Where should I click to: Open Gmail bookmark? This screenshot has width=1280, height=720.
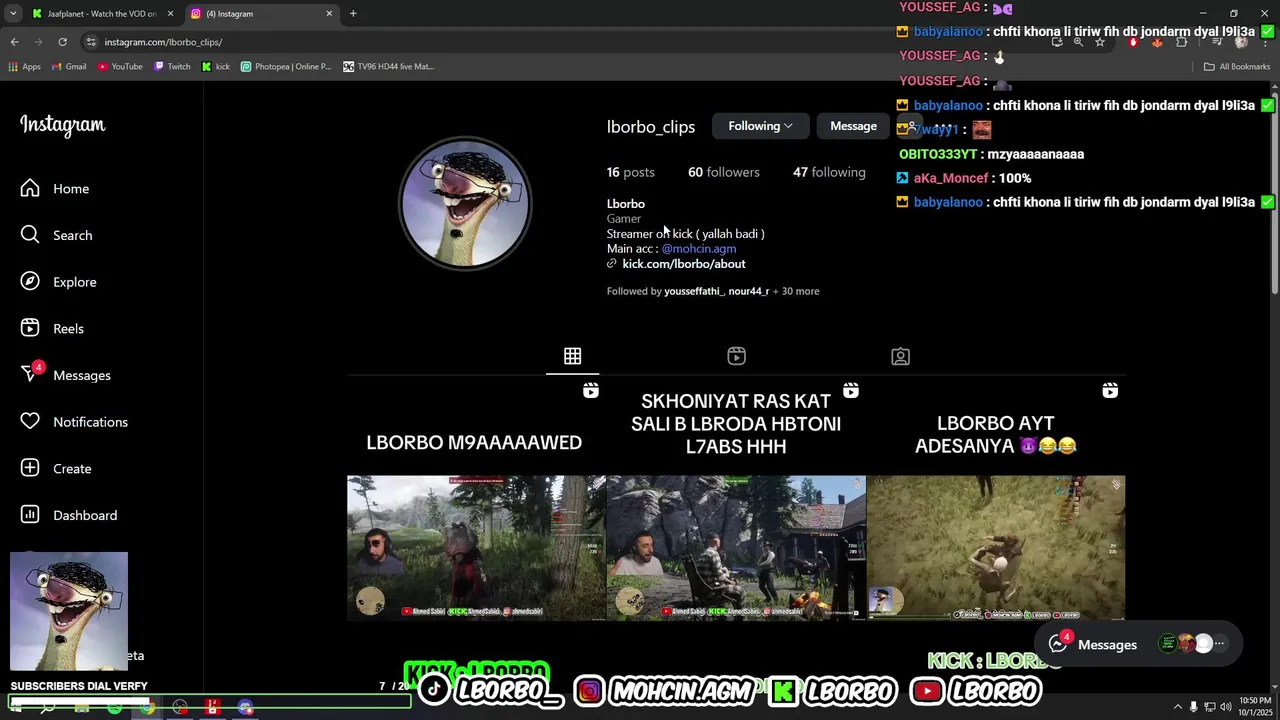[68, 67]
